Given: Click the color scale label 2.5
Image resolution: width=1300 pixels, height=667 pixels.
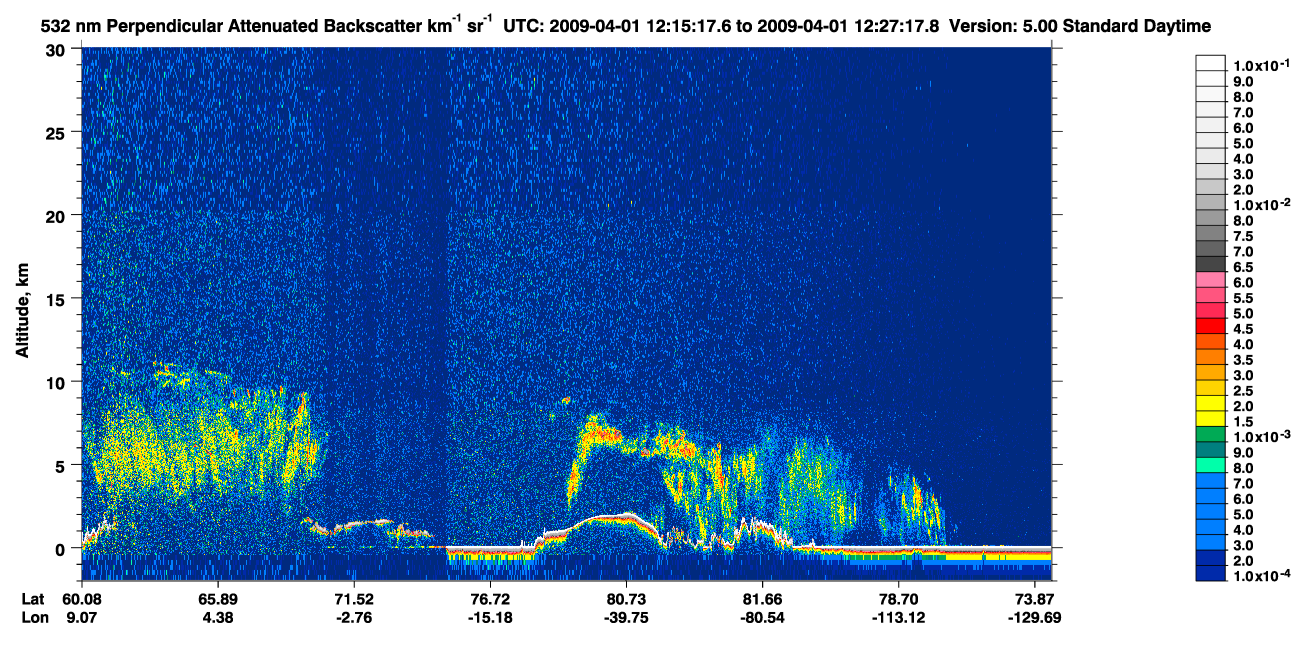Looking at the screenshot, I should tap(1244, 391).
